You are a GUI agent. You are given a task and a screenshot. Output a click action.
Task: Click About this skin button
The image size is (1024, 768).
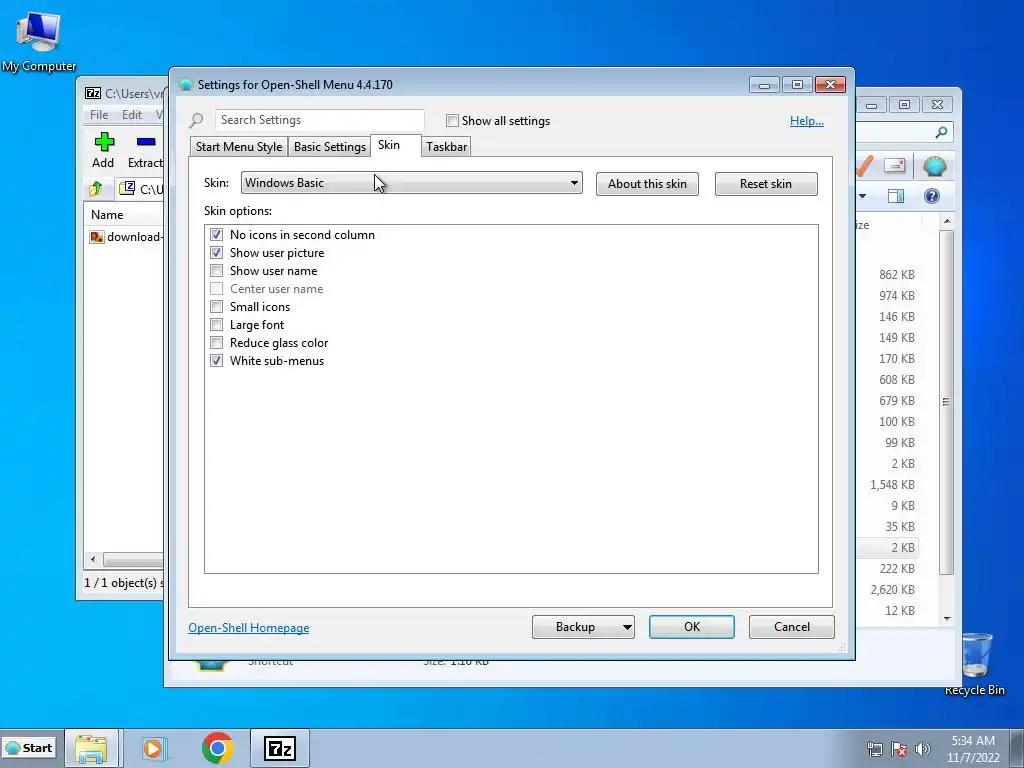(x=647, y=184)
